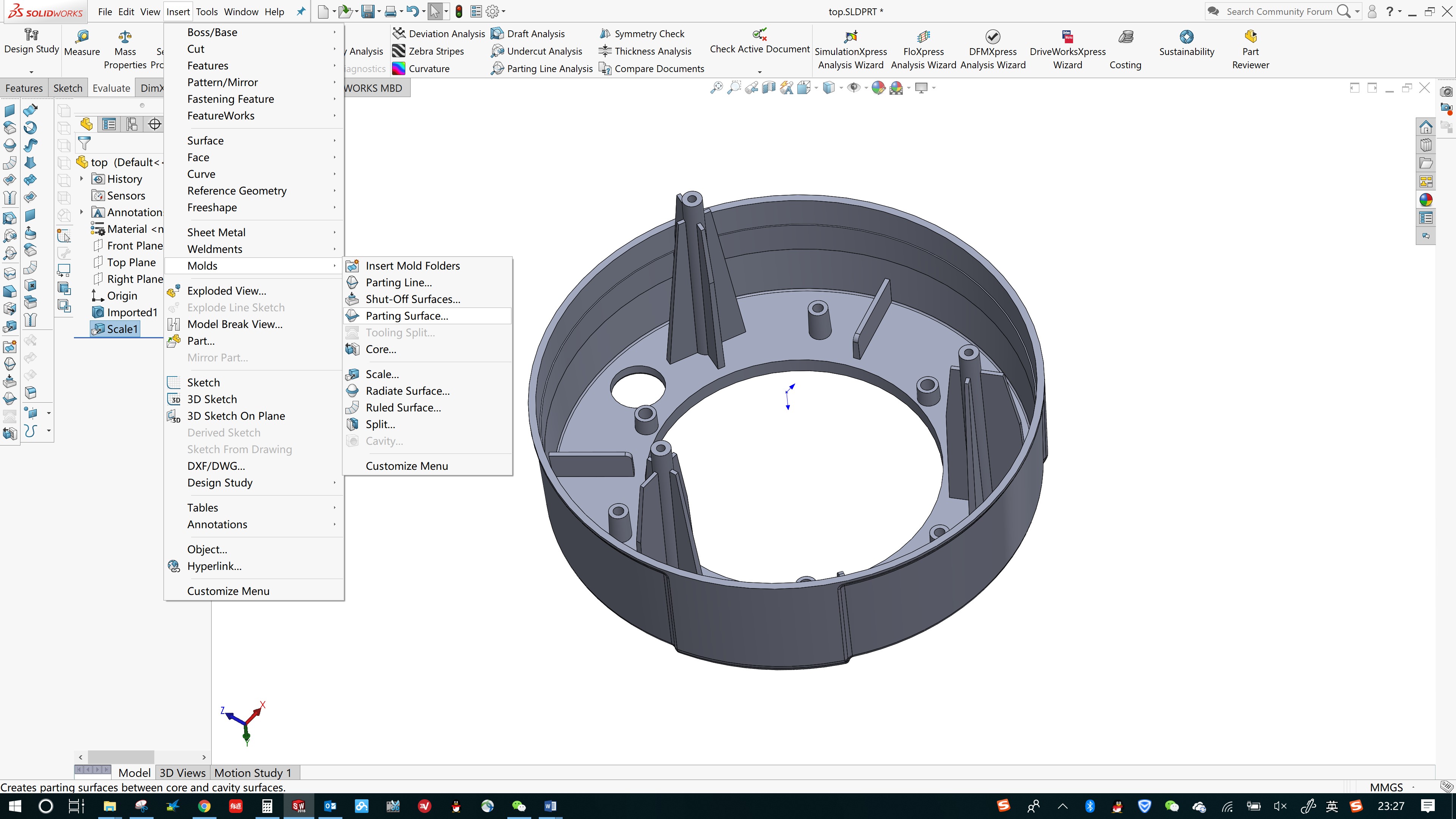Expand the Annotations tree node
The image size is (1456, 819).
82,212
